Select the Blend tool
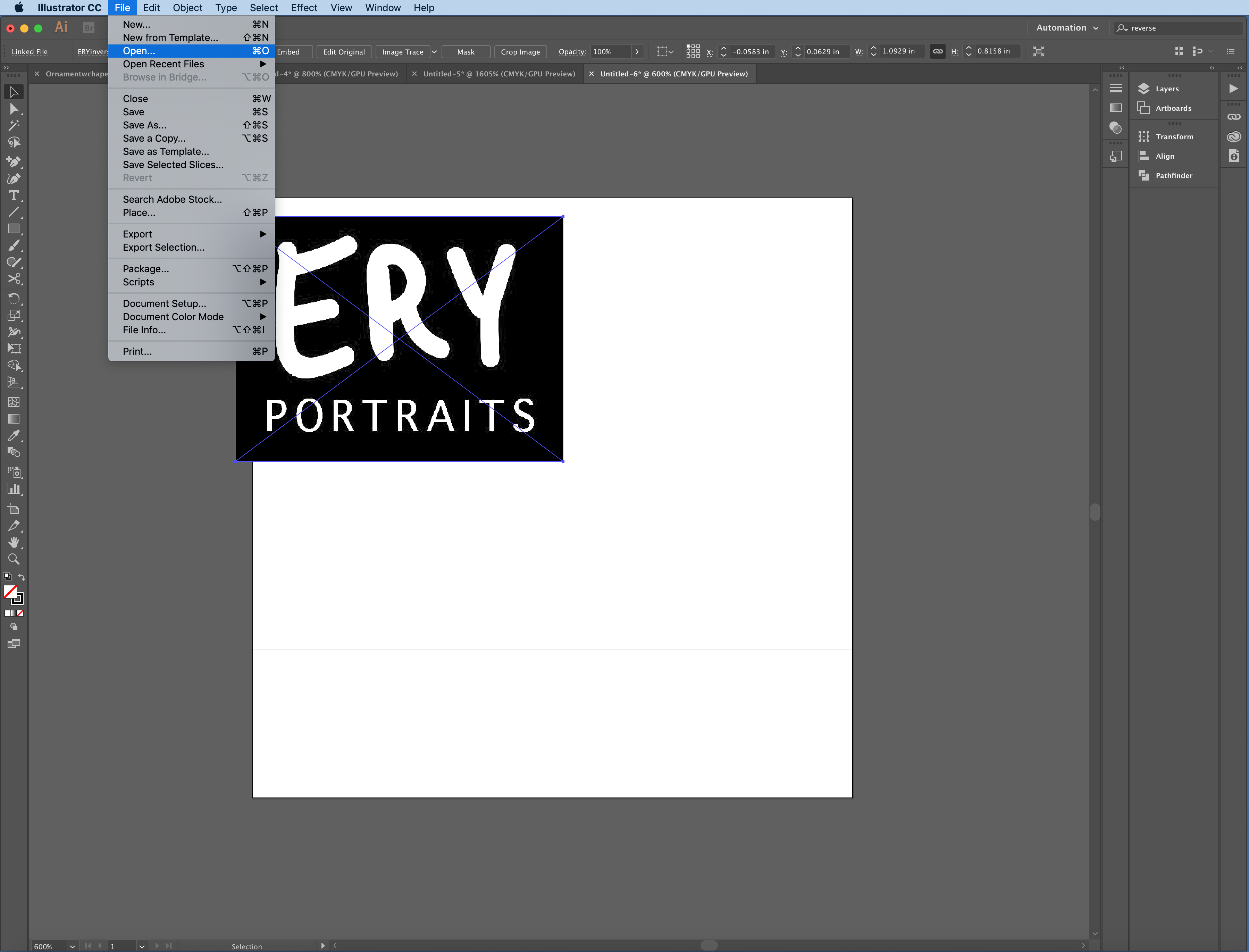The width and height of the screenshot is (1249, 952). [x=14, y=452]
